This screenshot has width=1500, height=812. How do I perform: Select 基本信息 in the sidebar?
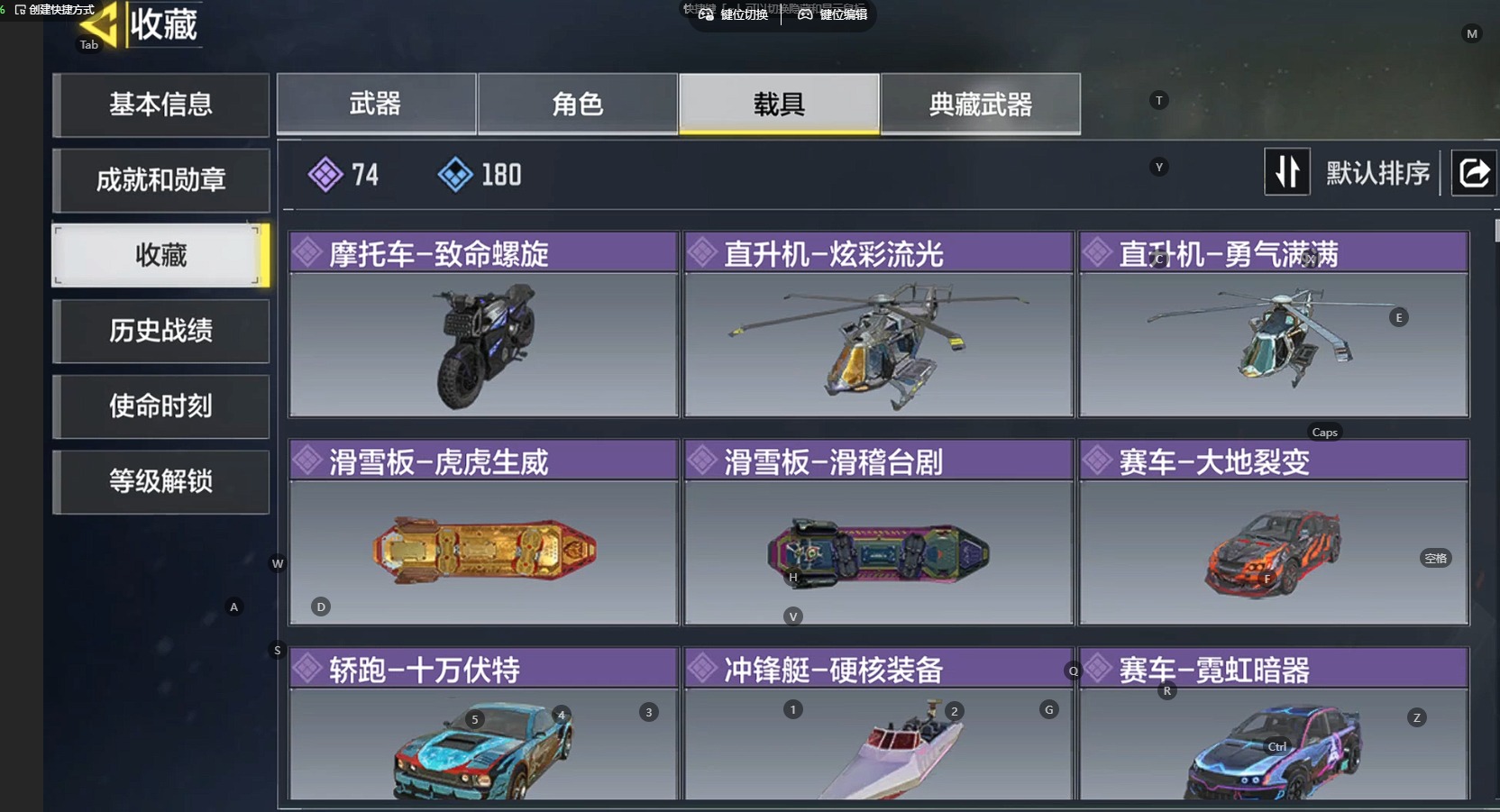pos(161,105)
